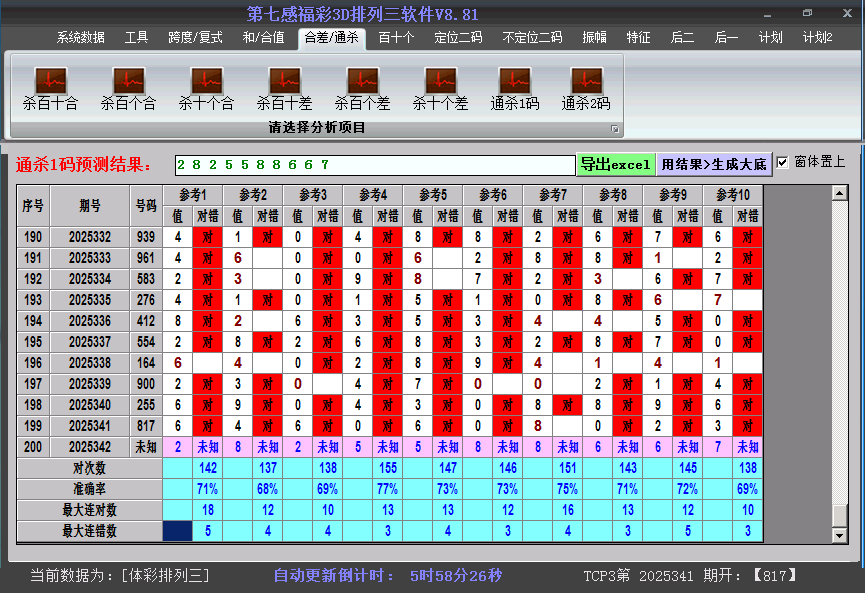865x593 pixels.
Task: Open the 定位二码 menu tab
Action: coord(458,38)
